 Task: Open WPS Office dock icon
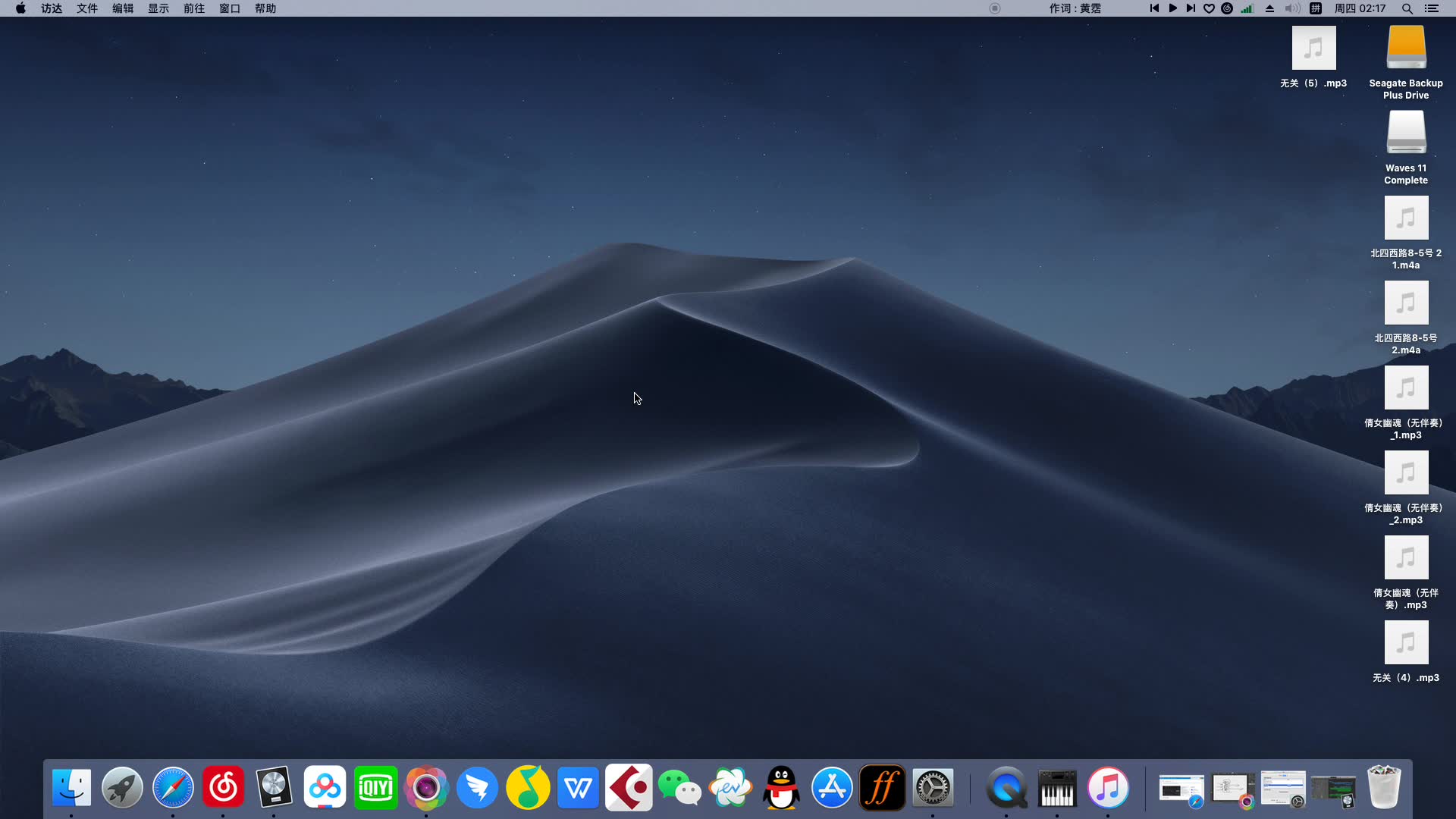click(579, 788)
